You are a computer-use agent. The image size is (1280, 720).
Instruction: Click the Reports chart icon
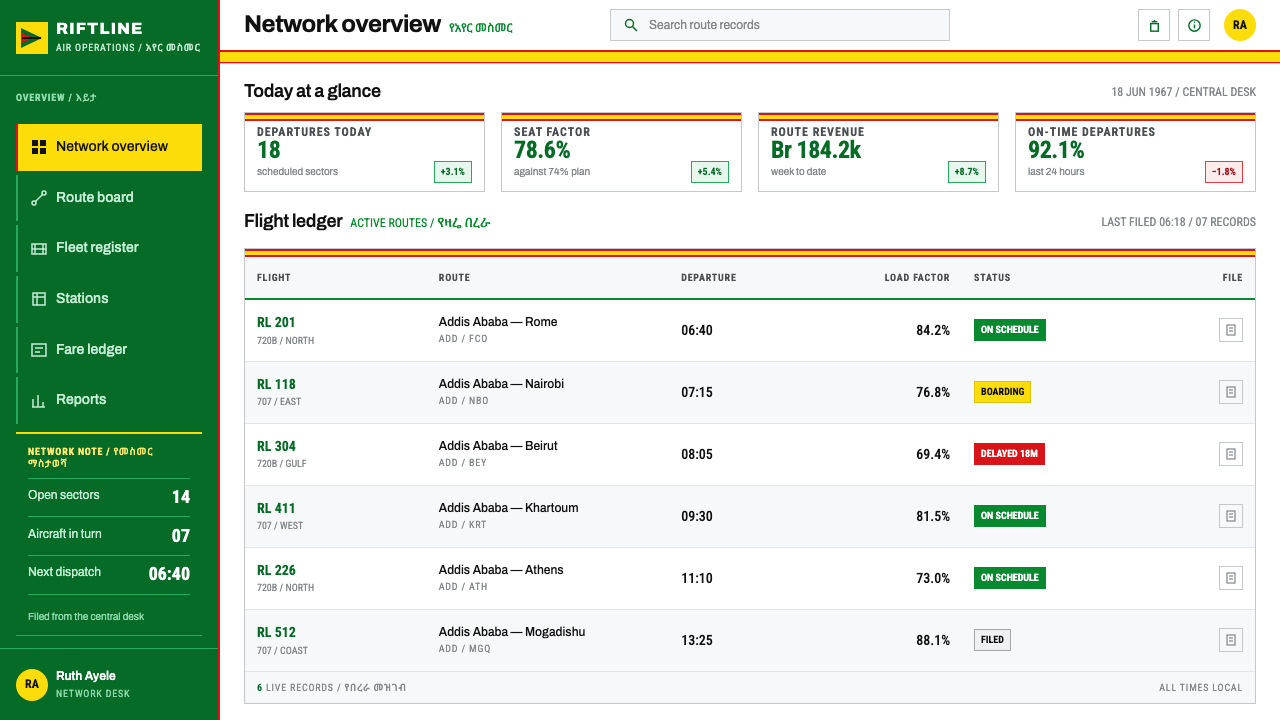pos(39,400)
